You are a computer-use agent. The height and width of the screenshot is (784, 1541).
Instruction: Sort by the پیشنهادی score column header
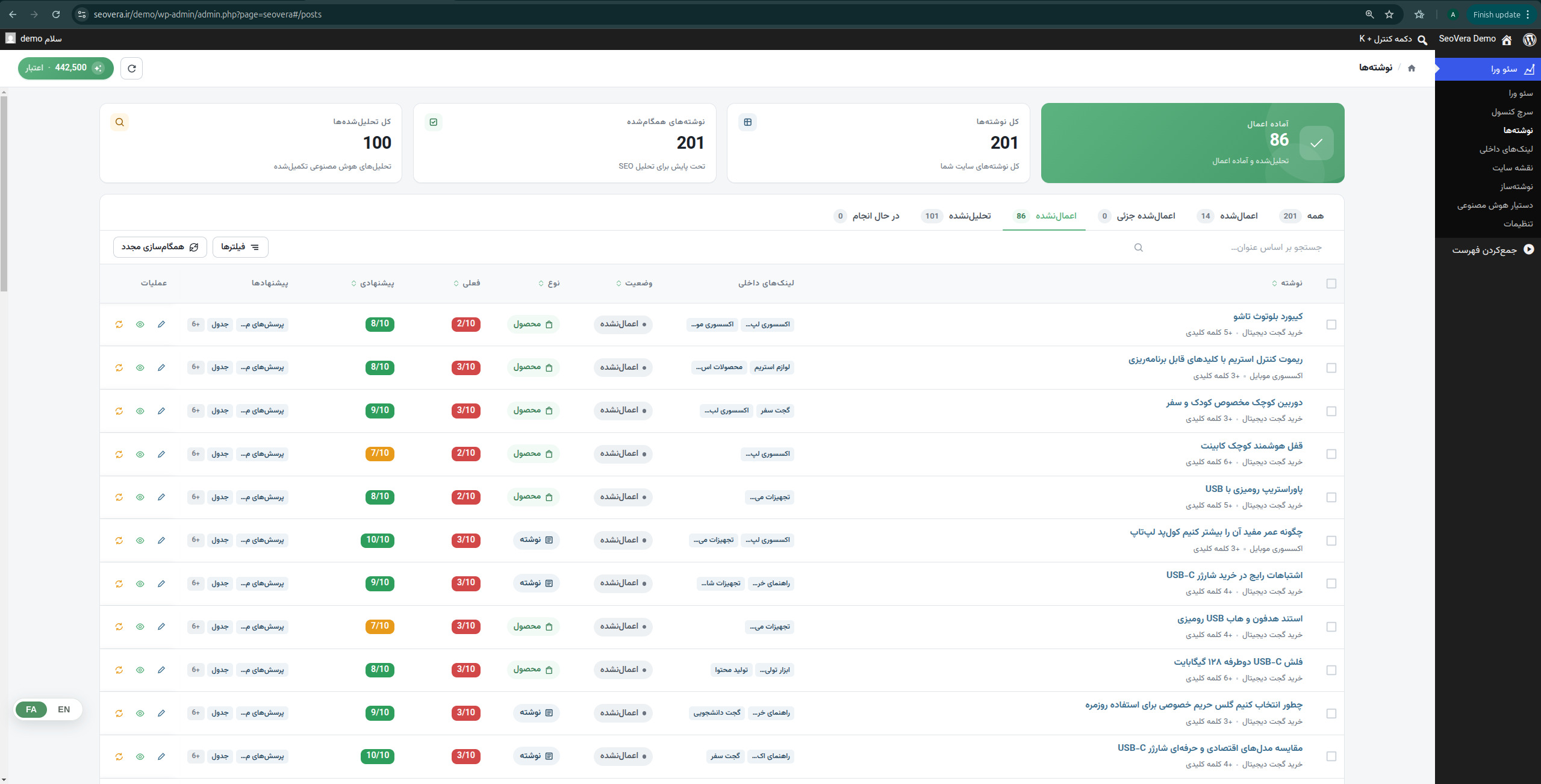pyautogui.click(x=373, y=283)
